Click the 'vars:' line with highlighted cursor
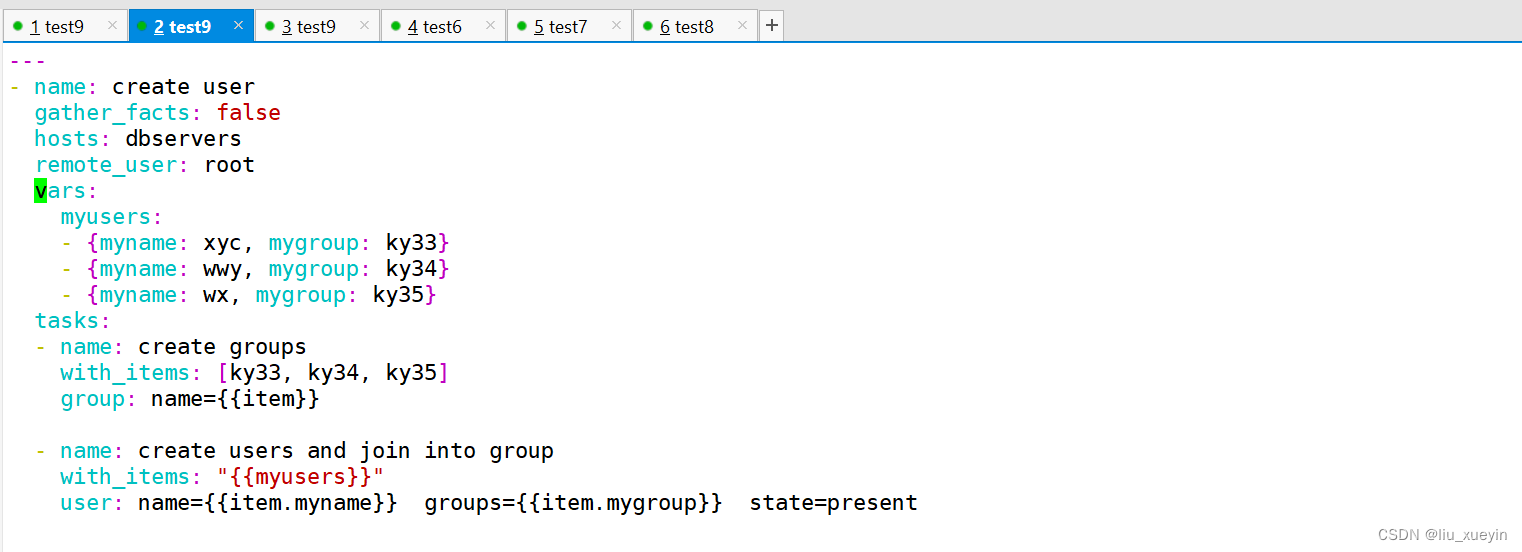 point(67,191)
